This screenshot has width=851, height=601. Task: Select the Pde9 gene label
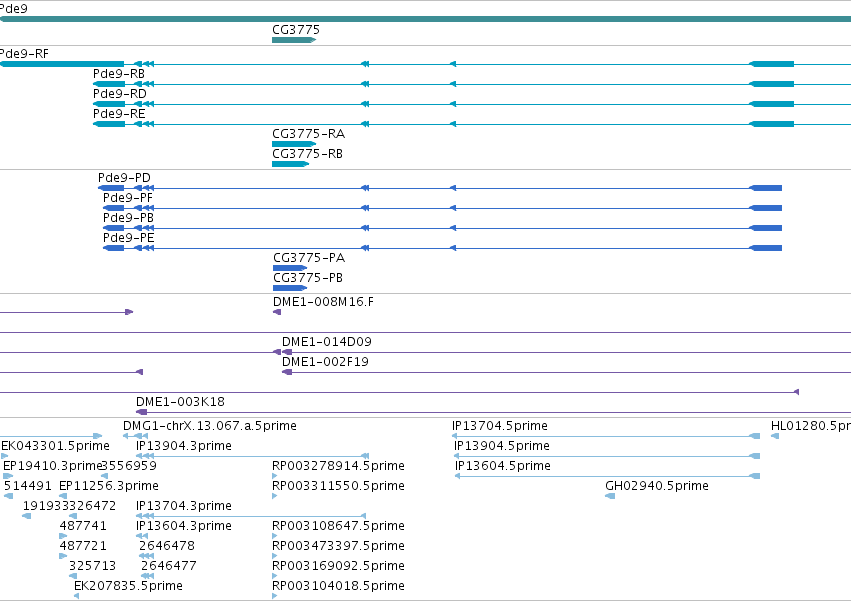pyautogui.click(x=14, y=9)
